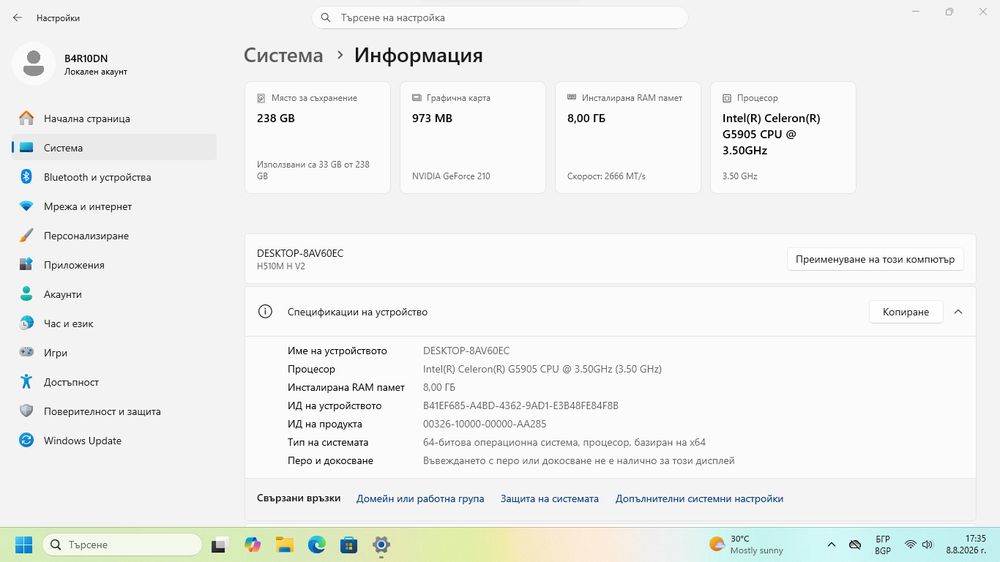The width and height of the screenshot is (1000, 562).
Task: Collapse Спецификации на устройство section chevron
Action: [958, 312]
